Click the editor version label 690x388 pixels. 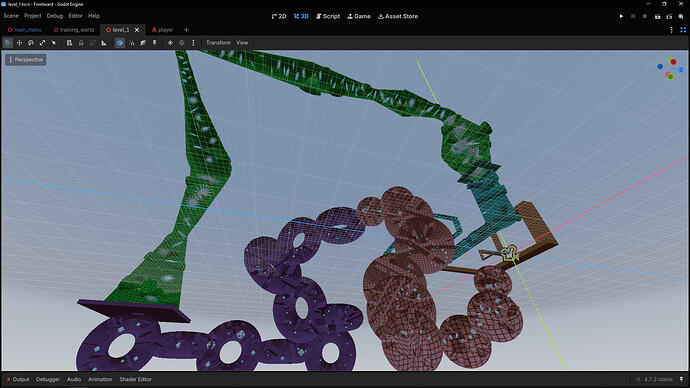click(x=658, y=379)
